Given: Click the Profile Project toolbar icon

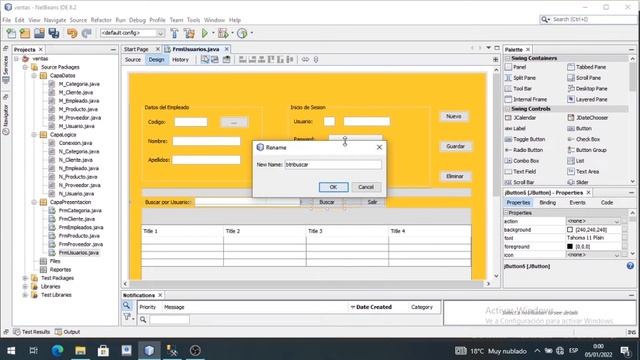Looking at the screenshot, I should point(242,33).
